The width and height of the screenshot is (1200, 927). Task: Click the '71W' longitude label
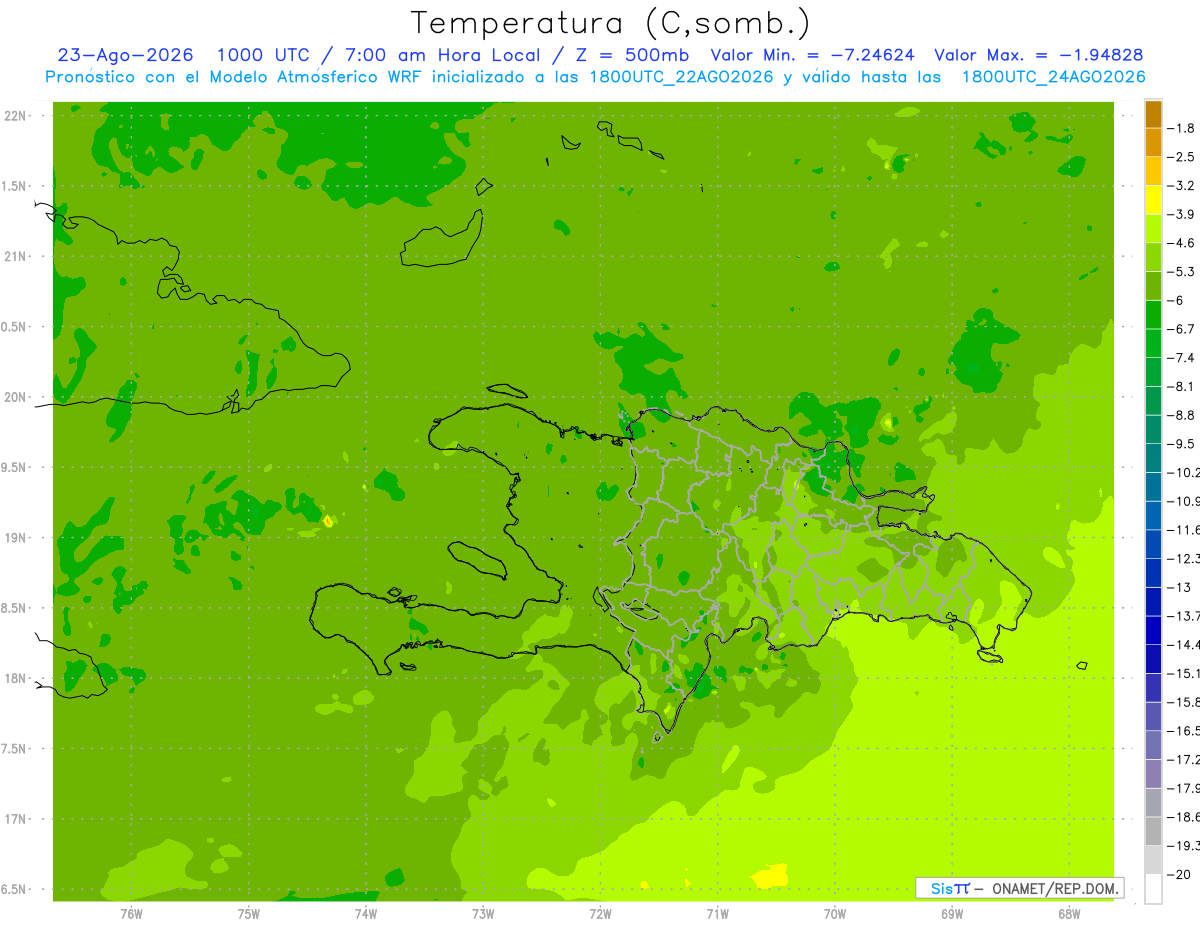point(717,914)
